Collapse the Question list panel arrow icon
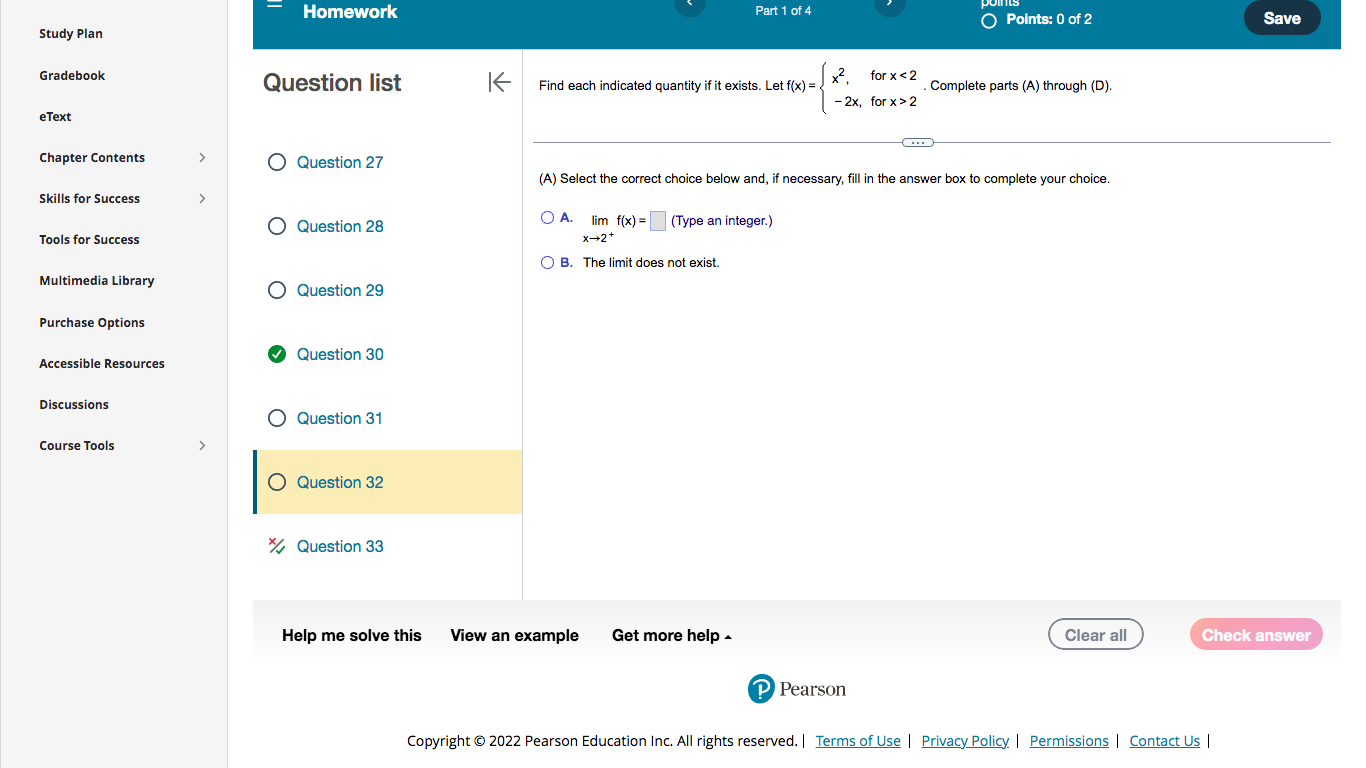The height and width of the screenshot is (768, 1366). (x=500, y=82)
